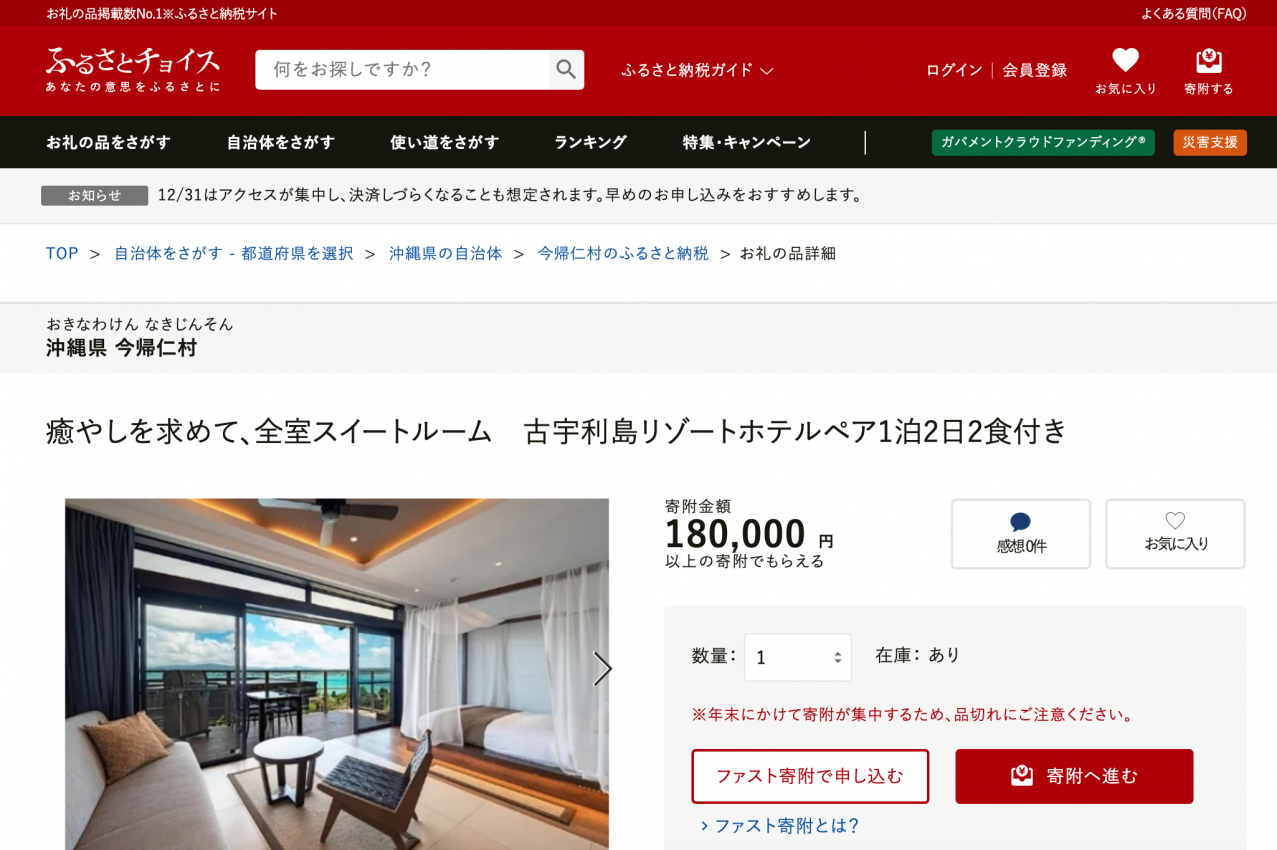Open the ファスト寄附とは? link
Viewport: 1277px width, 850px height.
[780, 826]
